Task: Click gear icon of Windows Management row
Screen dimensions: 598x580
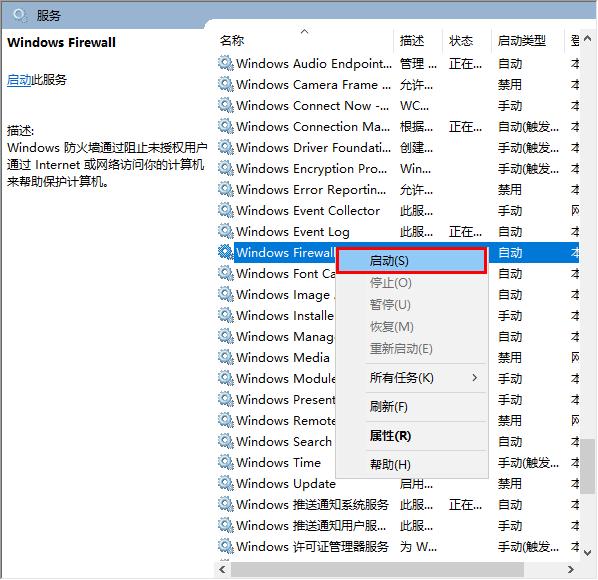Action: coord(225,336)
